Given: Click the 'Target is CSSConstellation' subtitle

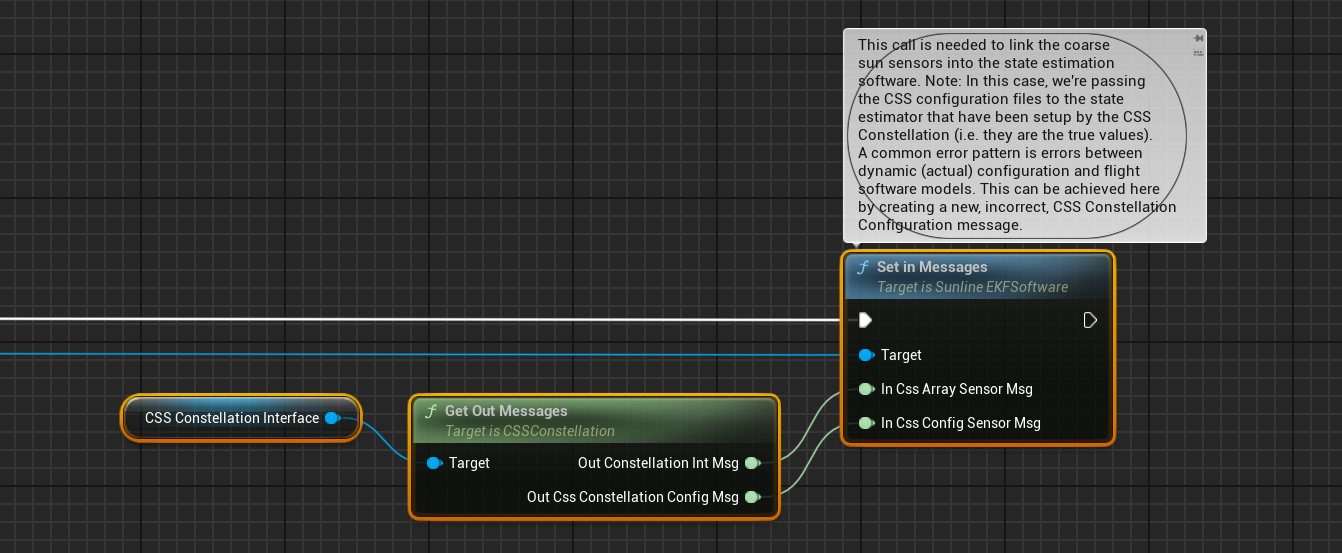Looking at the screenshot, I should pyautogui.click(x=529, y=431).
